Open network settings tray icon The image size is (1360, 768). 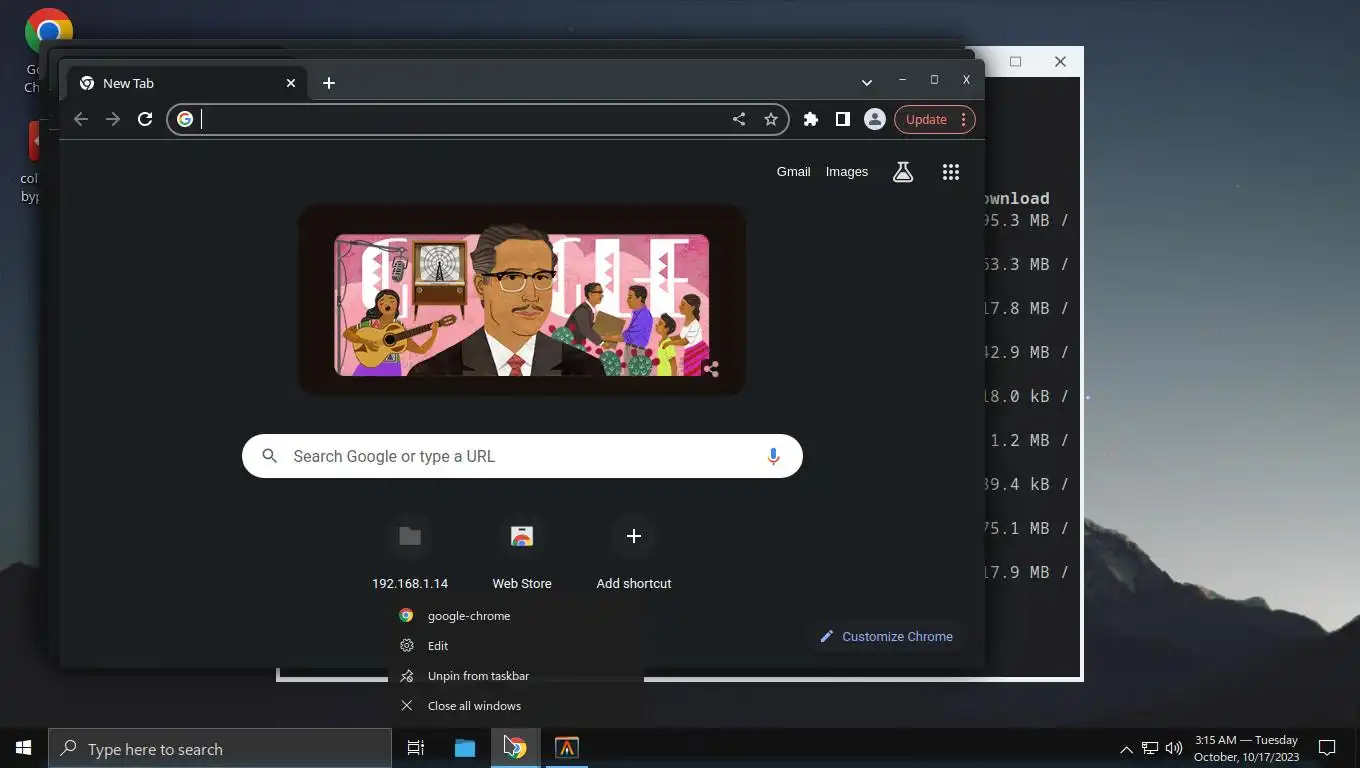click(1150, 748)
